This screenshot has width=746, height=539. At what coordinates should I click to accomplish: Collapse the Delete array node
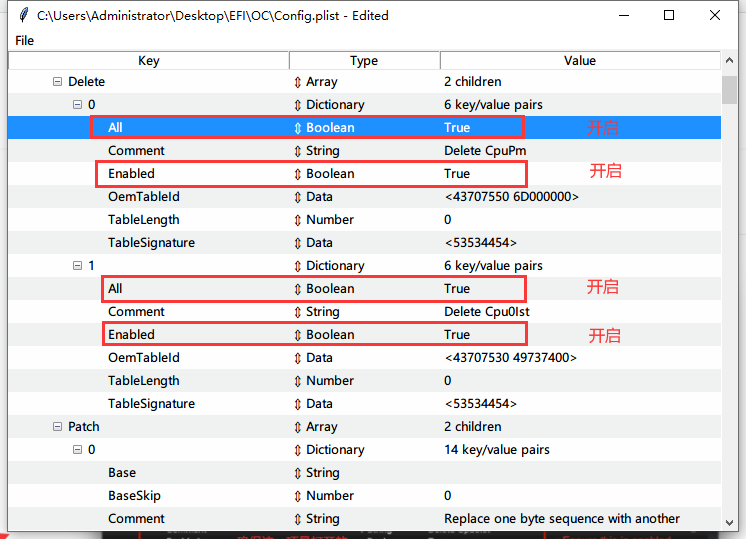pyautogui.click(x=58, y=82)
